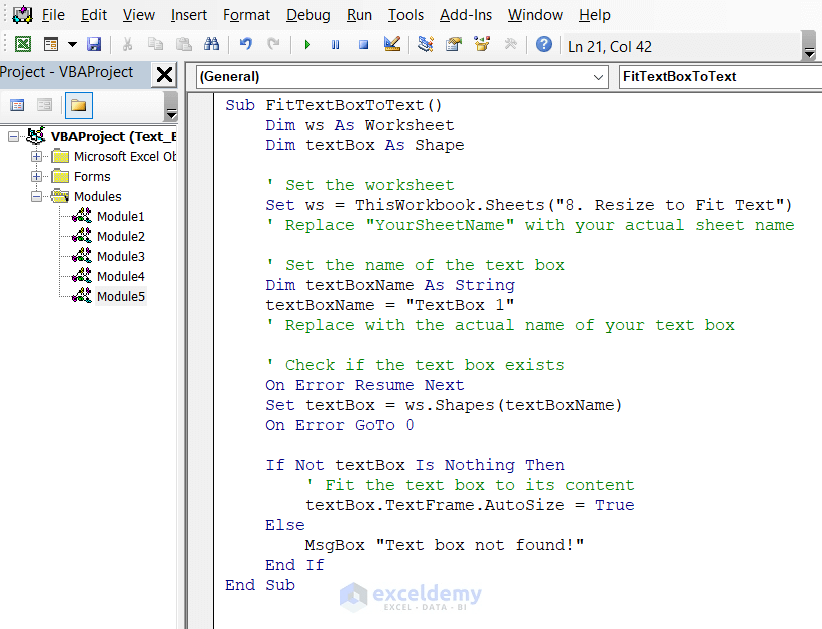Pause execution with the Break button

(x=335, y=44)
